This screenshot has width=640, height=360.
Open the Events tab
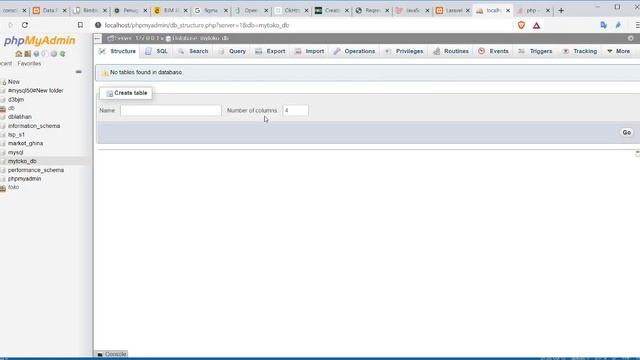[493, 51]
